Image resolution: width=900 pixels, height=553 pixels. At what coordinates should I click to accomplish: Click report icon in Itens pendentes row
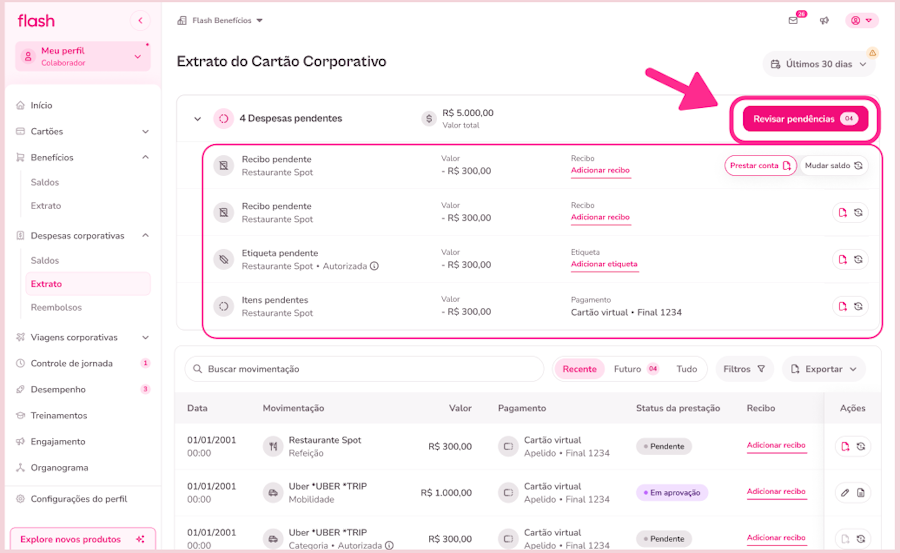click(x=842, y=307)
